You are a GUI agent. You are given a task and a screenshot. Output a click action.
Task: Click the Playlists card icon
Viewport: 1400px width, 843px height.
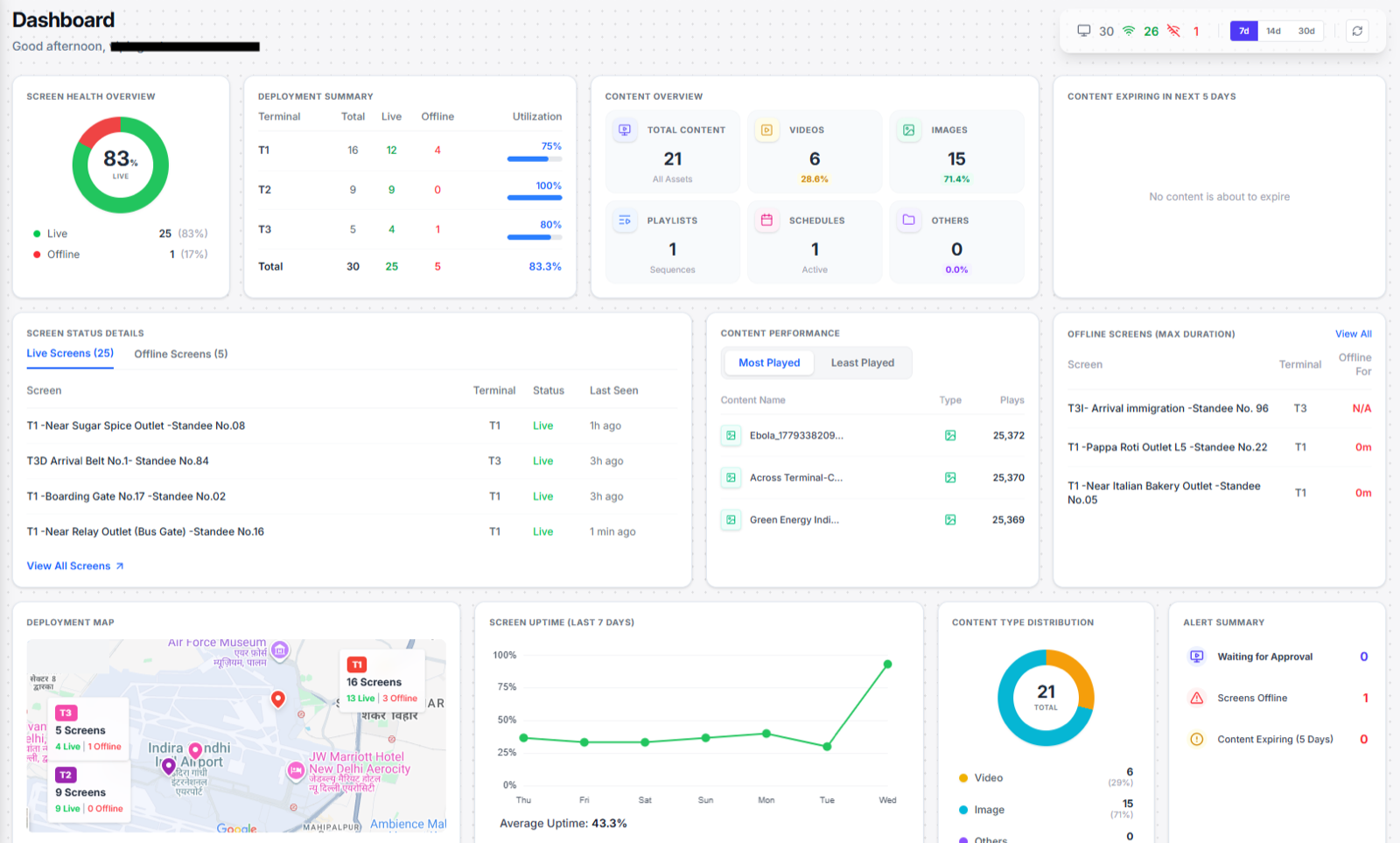coord(625,221)
